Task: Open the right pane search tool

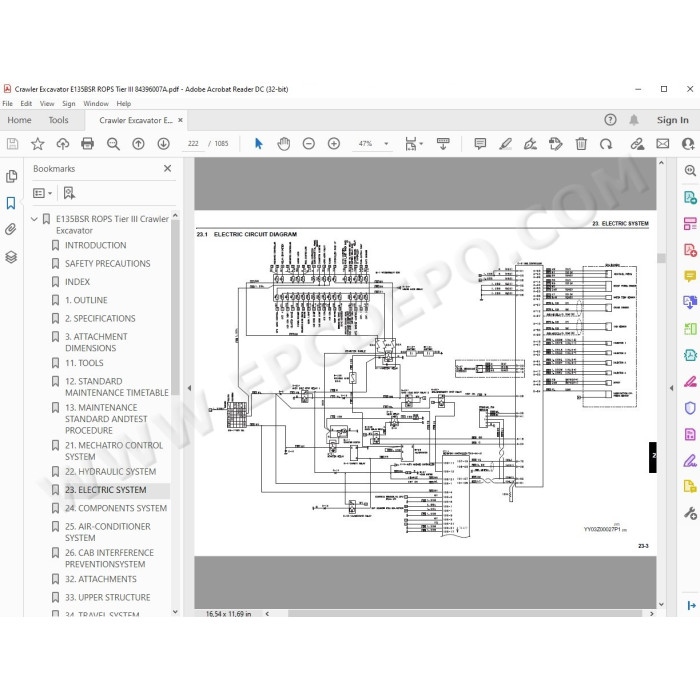Action: pyautogui.click(x=690, y=171)
